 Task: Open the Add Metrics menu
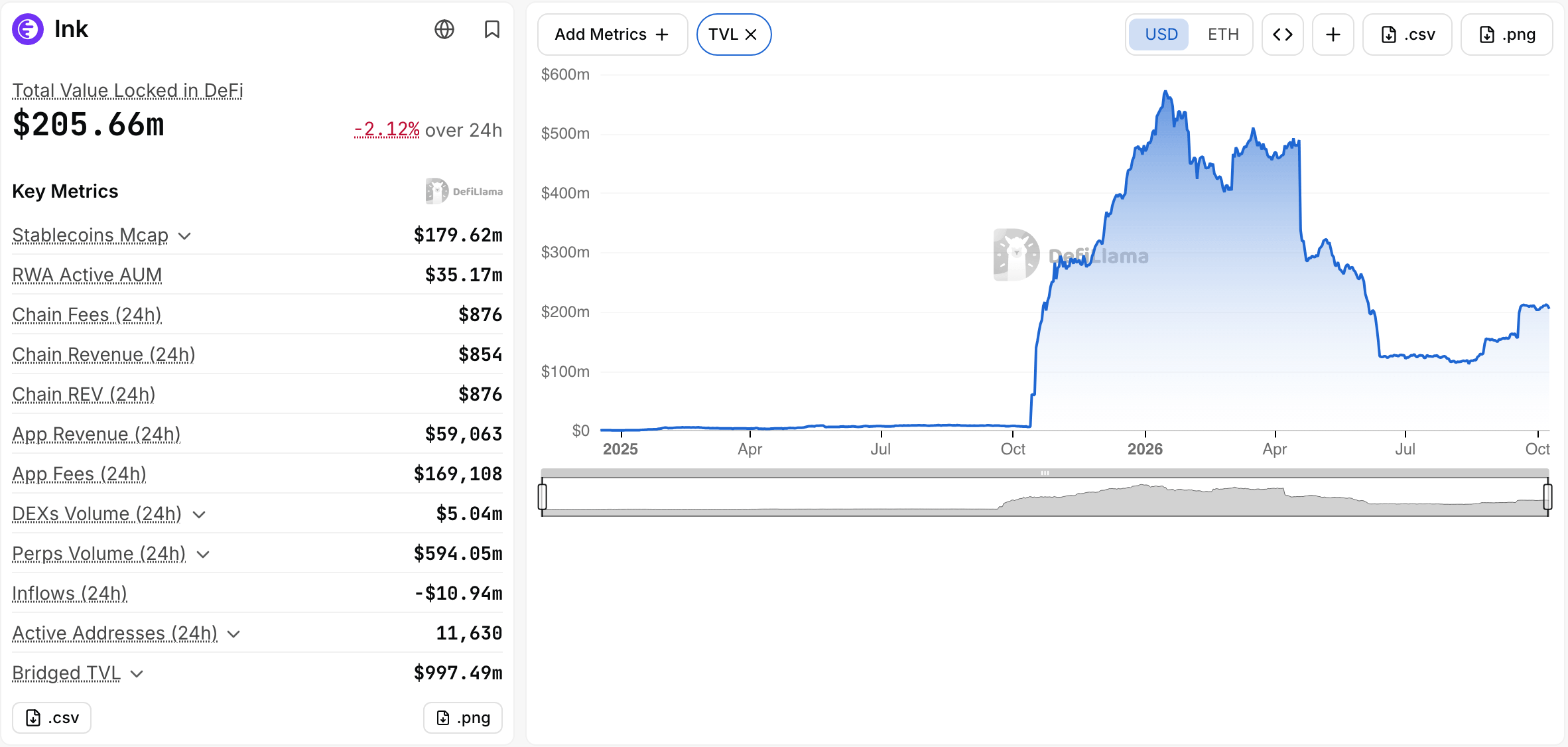tap(612, 34)
